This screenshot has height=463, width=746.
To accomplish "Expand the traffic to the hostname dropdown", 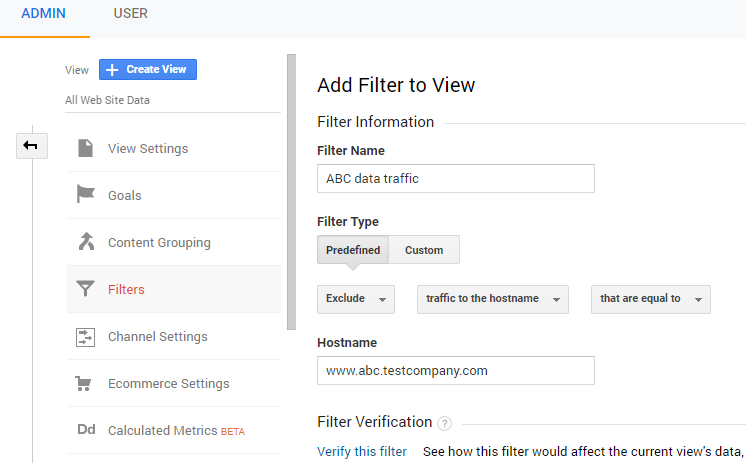I will (x=492, y=299).
